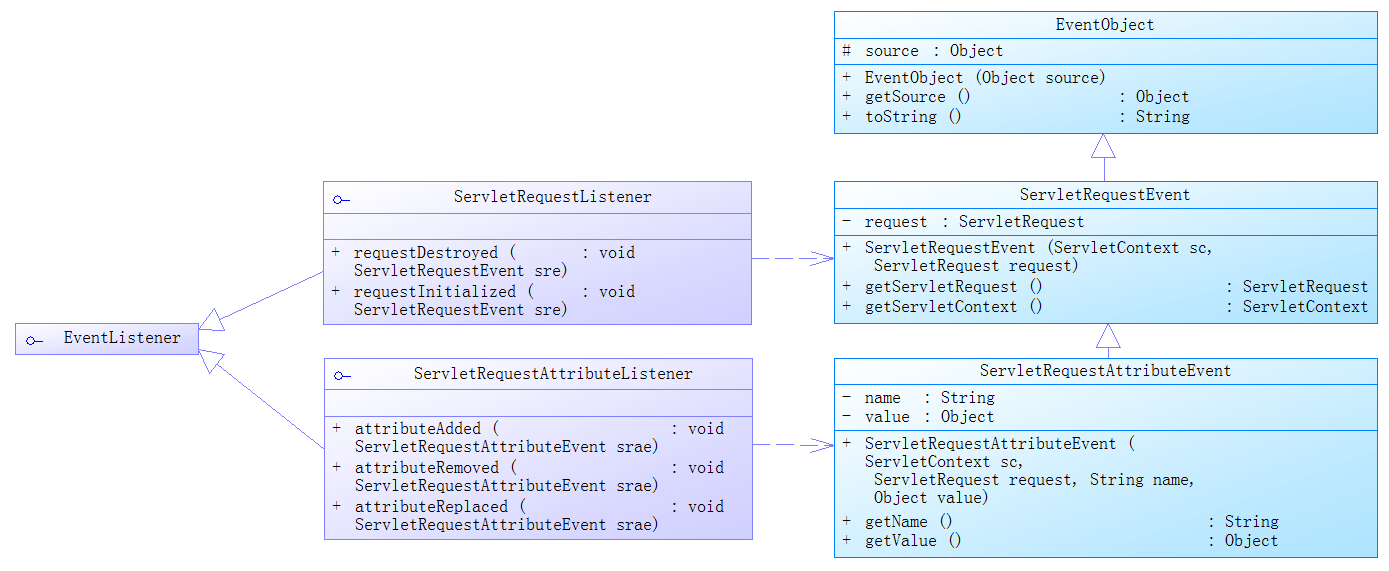The height and width of the screenshot is (571, 1389).
Task: Click the ServletRequestAttributeListener interface lollipop icon
Action: click(x=342, y=376)
